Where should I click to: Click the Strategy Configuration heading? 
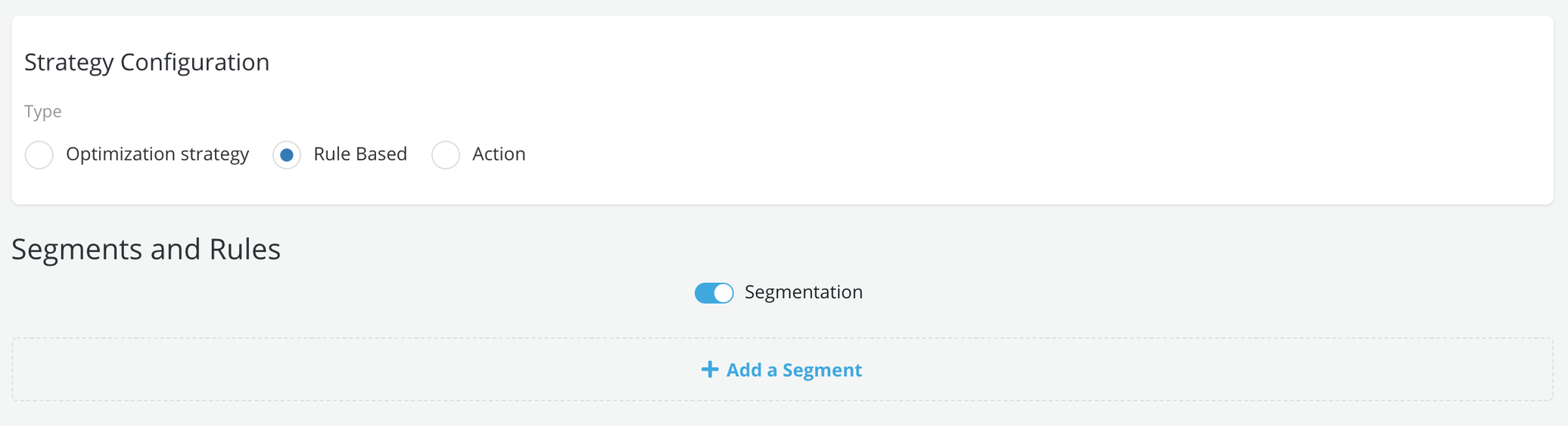[x=147, y=62]
